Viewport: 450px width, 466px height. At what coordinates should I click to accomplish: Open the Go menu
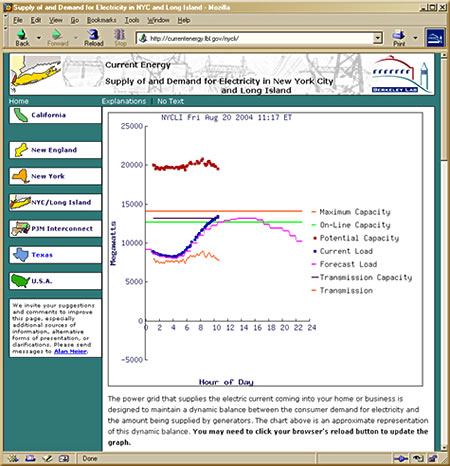(75, 20)
